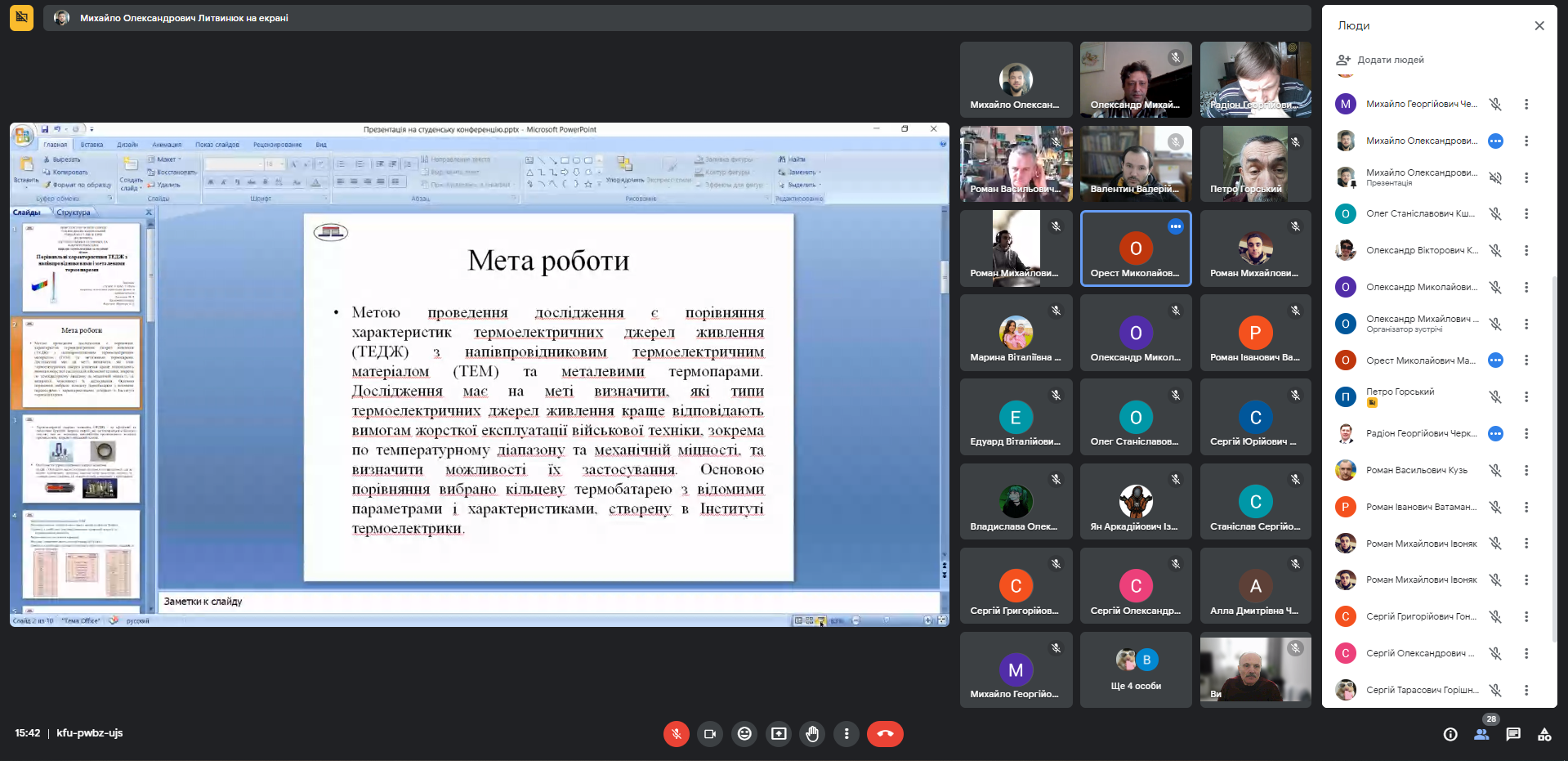The image size is (1568, 761).
Task: Click Найти find in PowerPoint ribbon
Action: tap(792, 159)
